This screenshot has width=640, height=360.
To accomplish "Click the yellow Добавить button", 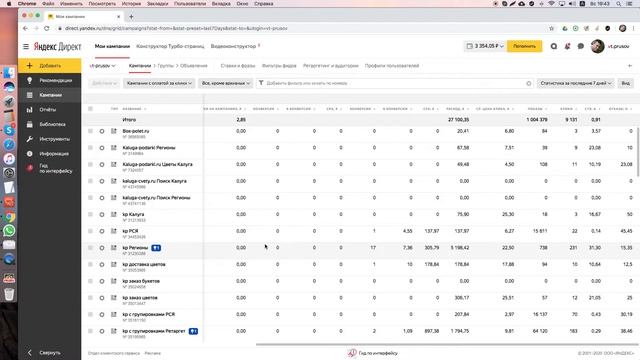I will point(49,66).
